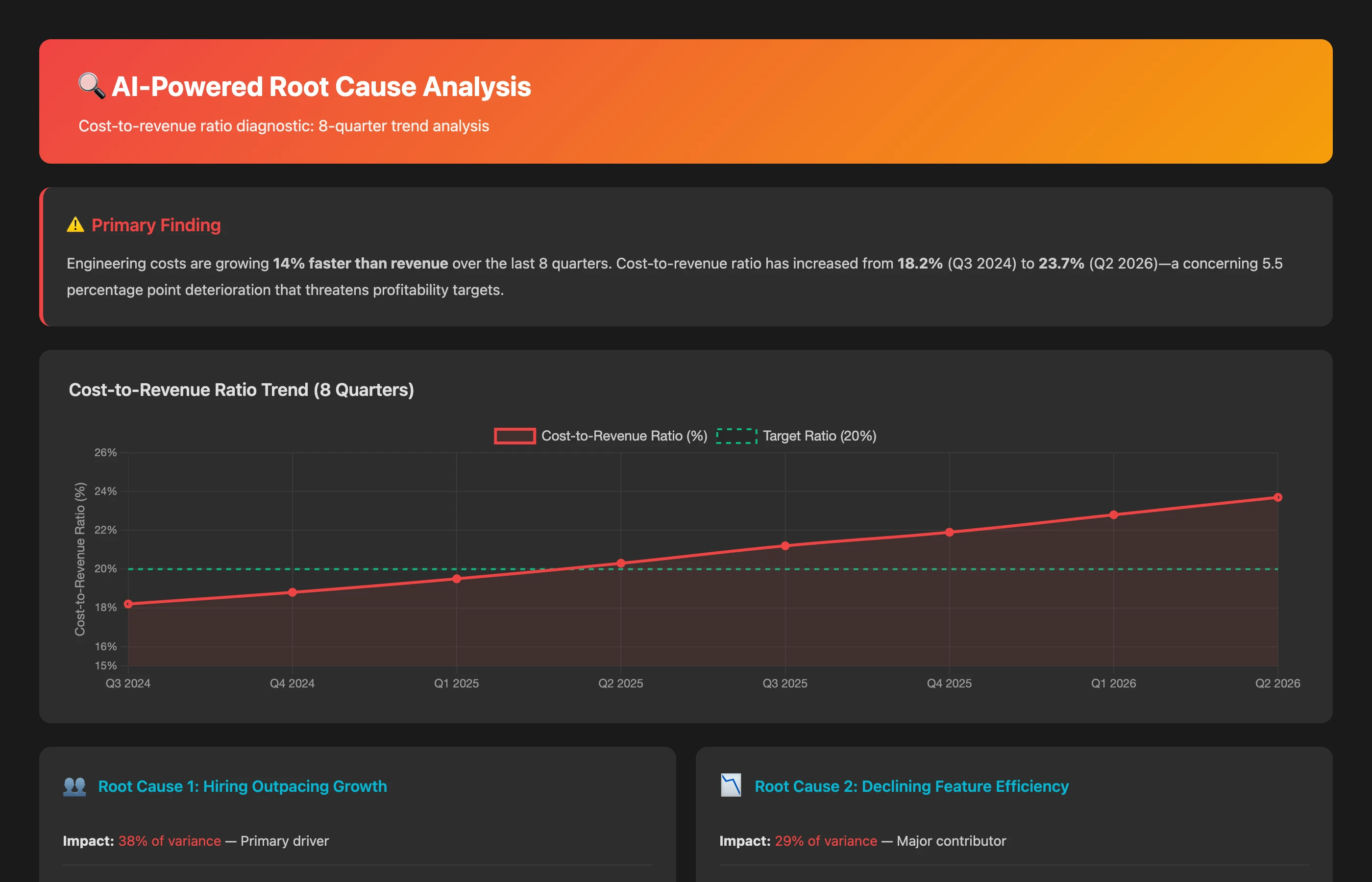Click the Q2 2025 x-axis label
The height and width of the screenshot is (882, 1372).
(621, 683)
